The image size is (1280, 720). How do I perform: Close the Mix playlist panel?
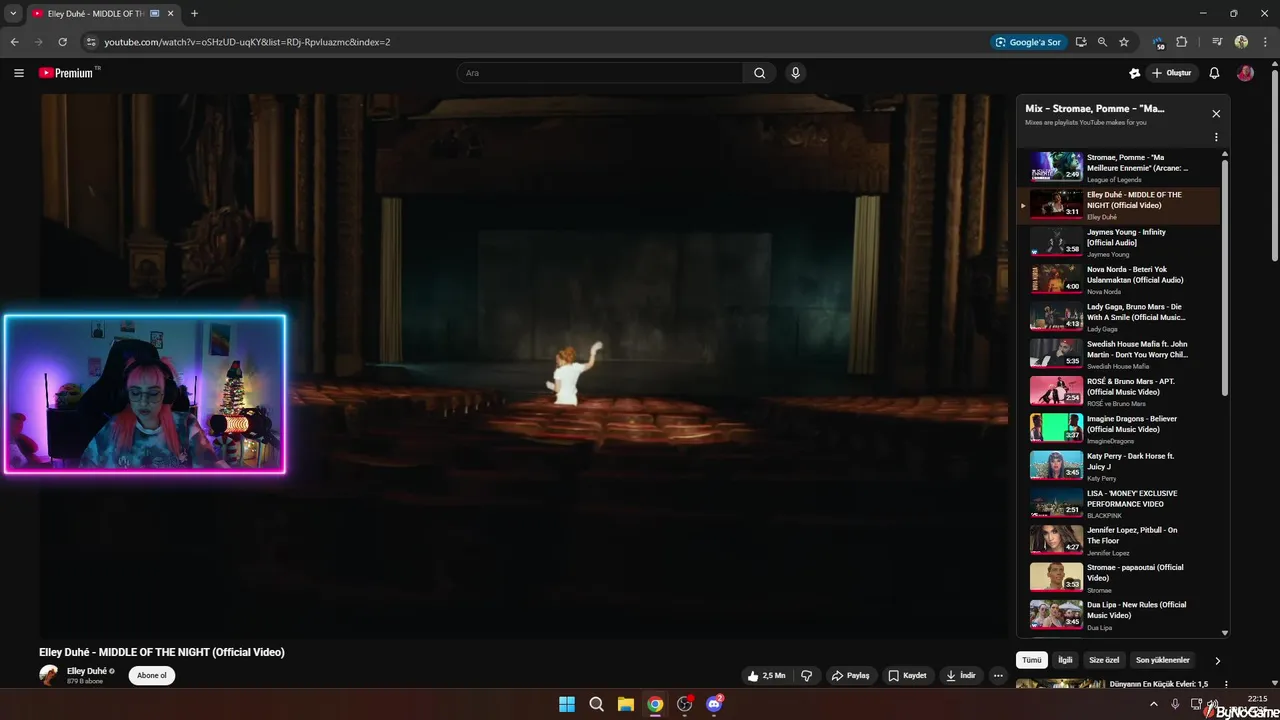[x=1216, y=114]
